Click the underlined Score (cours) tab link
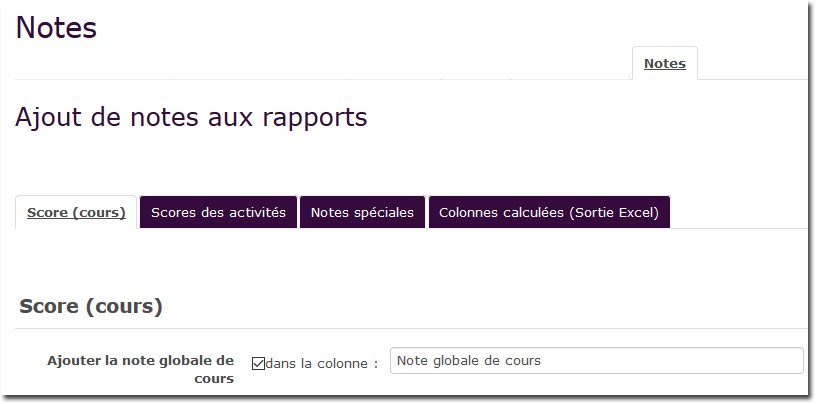The image size is (816, 404). (76, 212)
